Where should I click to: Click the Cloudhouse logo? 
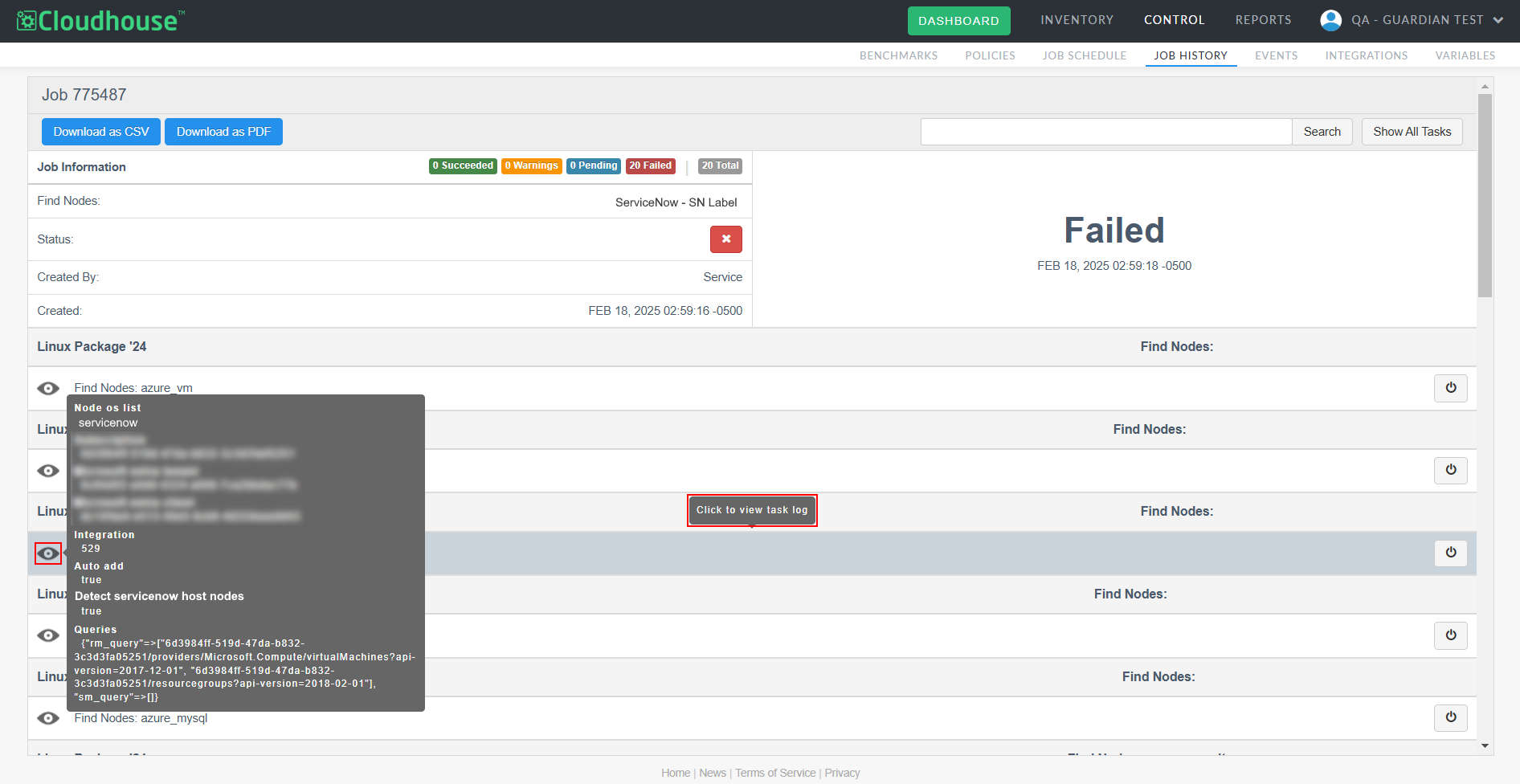coord(100,21)
